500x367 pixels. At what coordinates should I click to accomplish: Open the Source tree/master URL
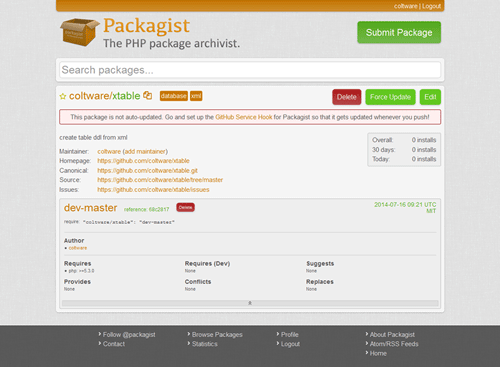point(160,180)
